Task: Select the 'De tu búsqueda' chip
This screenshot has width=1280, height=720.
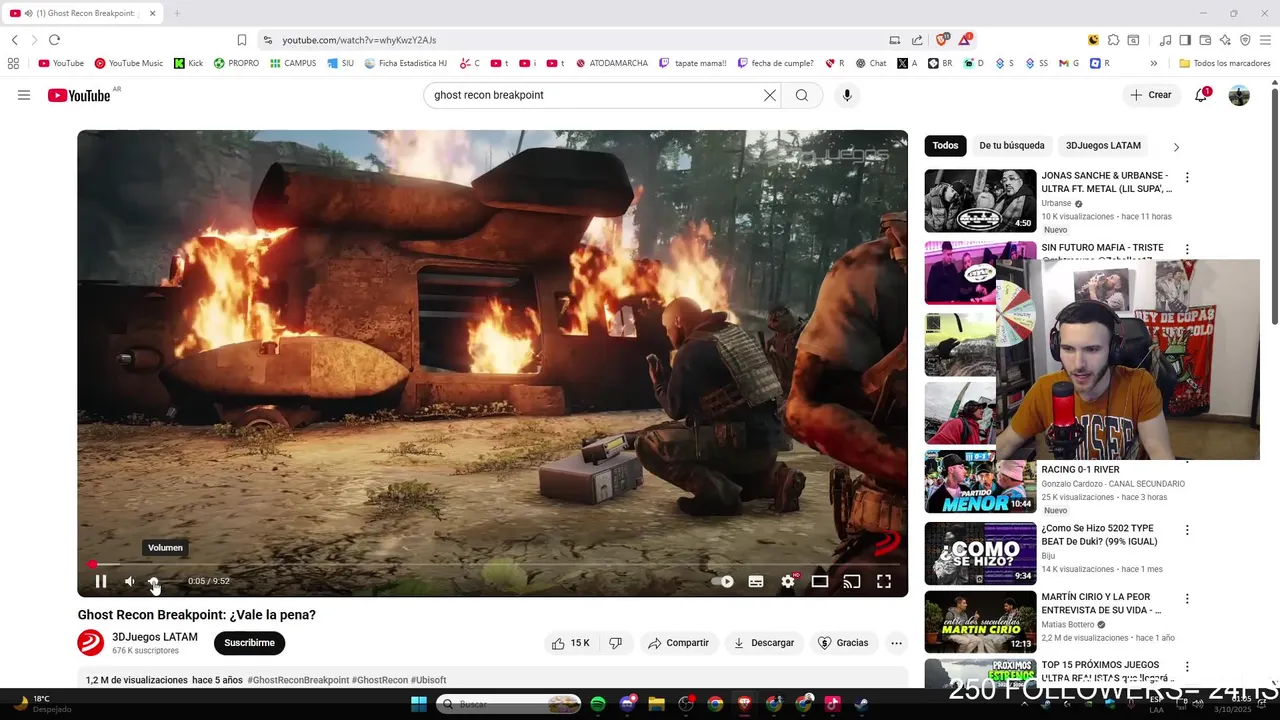Action: (1012, 146)
